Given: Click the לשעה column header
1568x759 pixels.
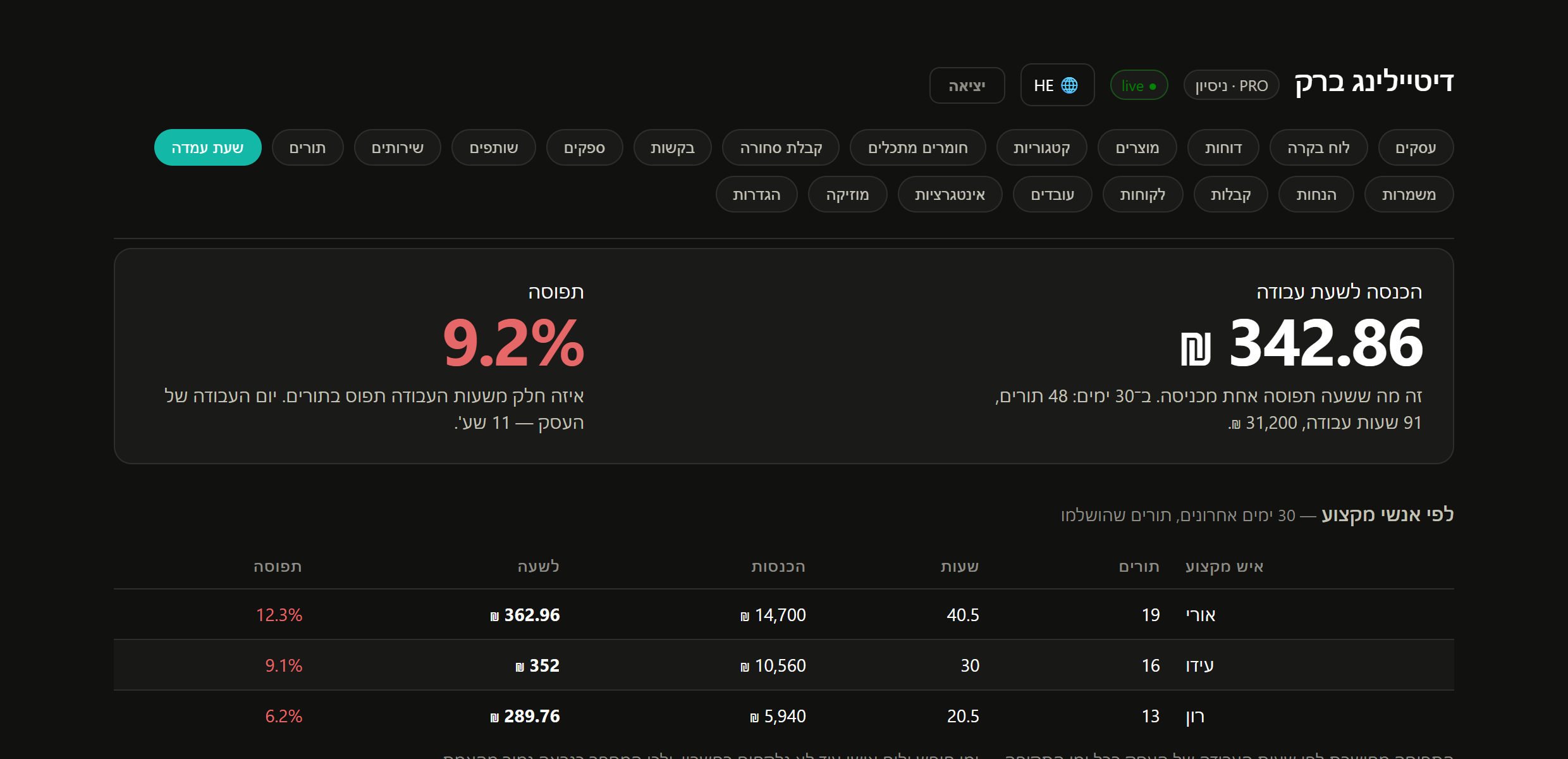Looking at the screenshot, I should pos(538,566).
